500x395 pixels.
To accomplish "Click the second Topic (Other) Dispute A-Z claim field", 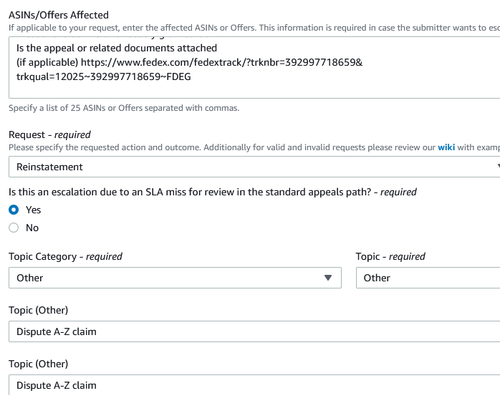I will tap(254, 385).
